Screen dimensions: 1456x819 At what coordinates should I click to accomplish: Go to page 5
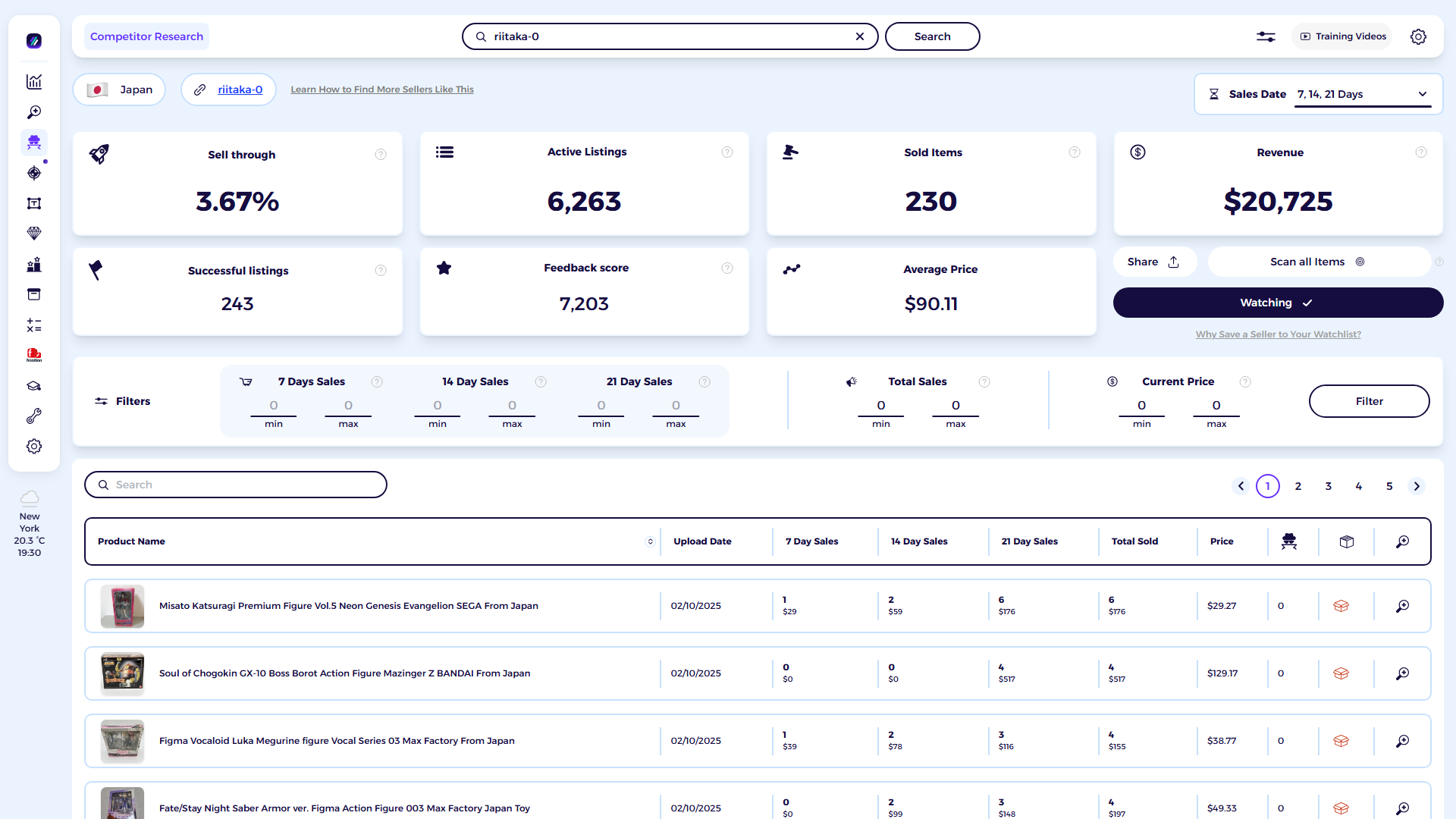[1389, 486]
